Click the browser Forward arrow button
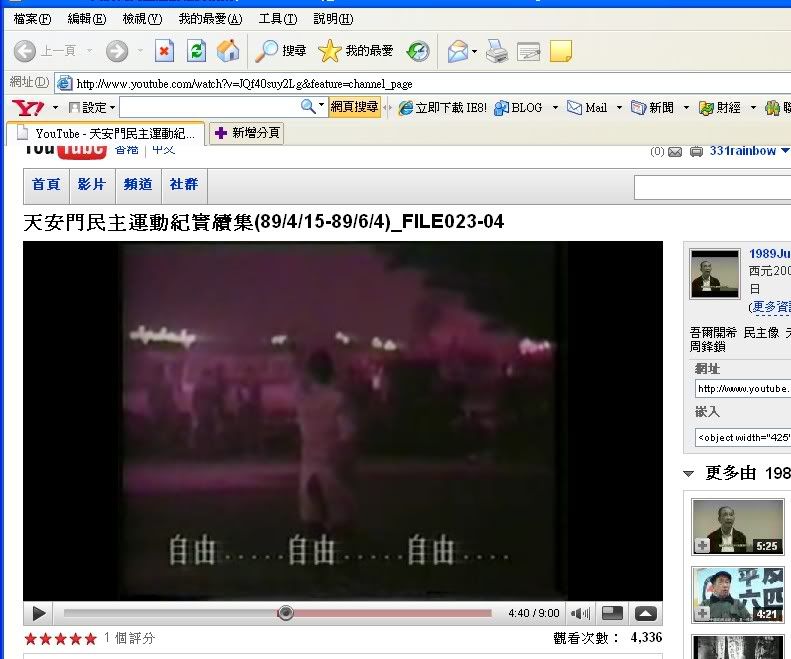Screen dimensions: 791x659 (x=117, y=51)
